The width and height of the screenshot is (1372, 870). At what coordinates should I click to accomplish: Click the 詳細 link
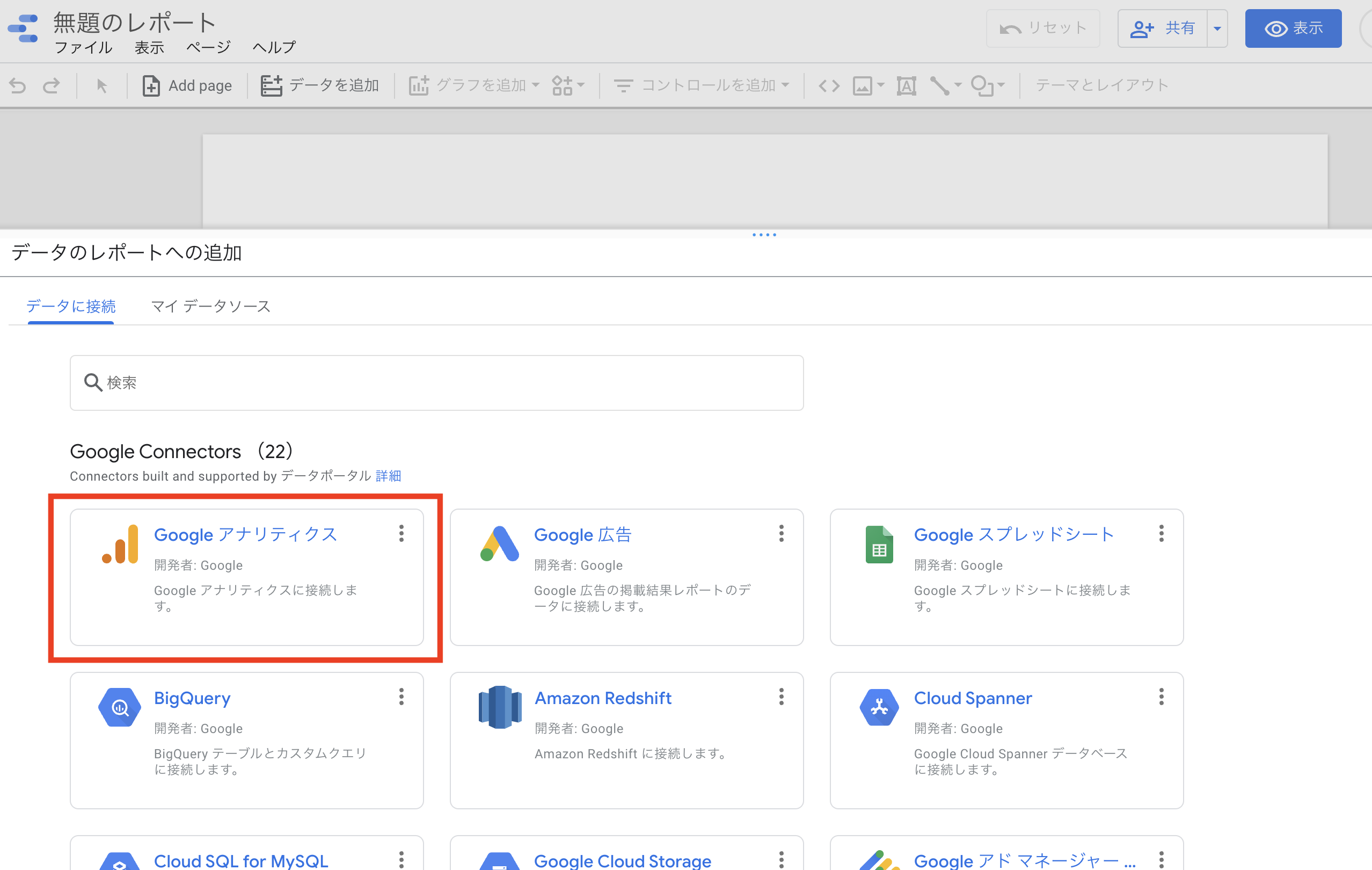pos(388,475)
